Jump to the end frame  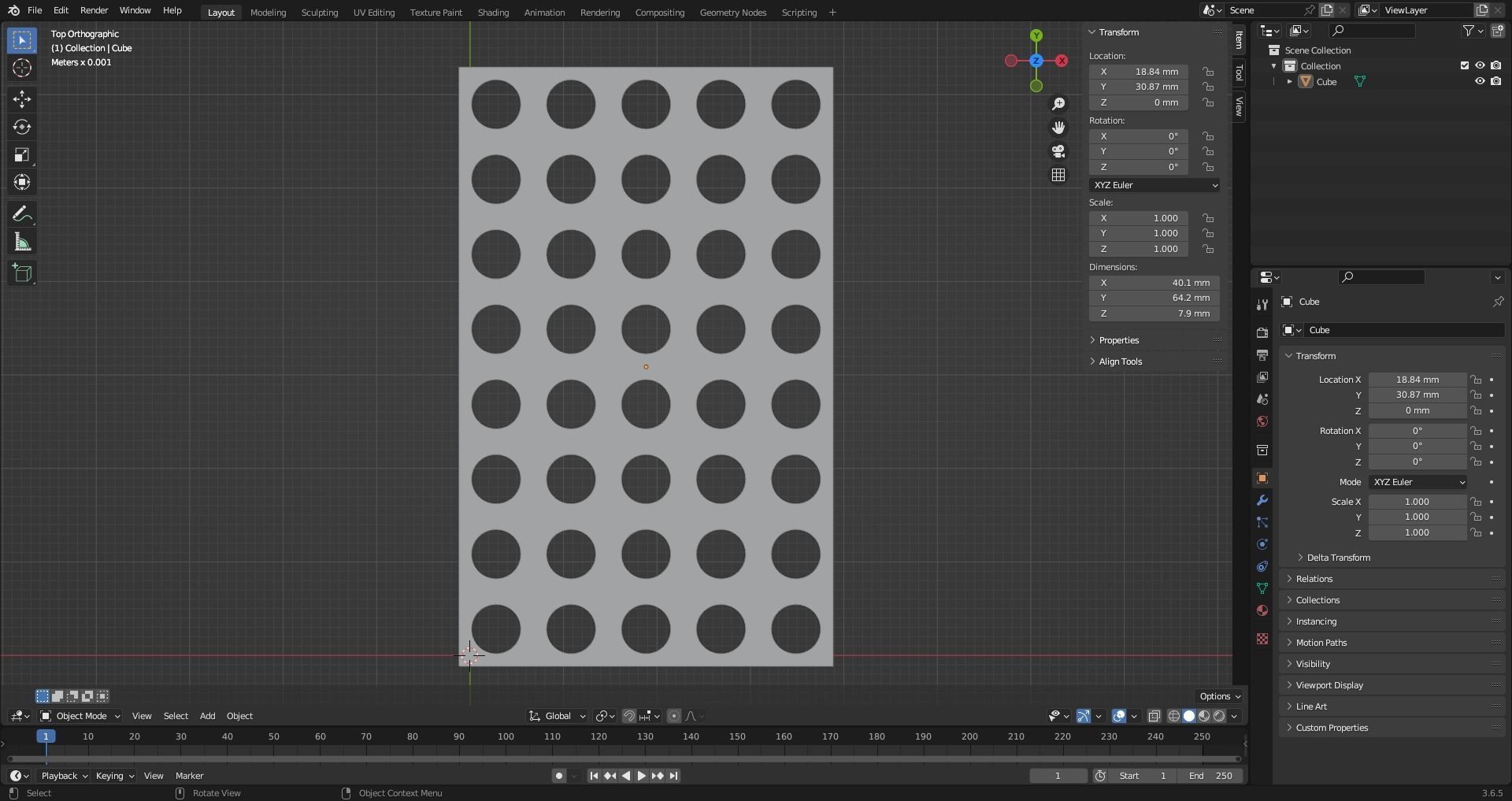(673, 776)
